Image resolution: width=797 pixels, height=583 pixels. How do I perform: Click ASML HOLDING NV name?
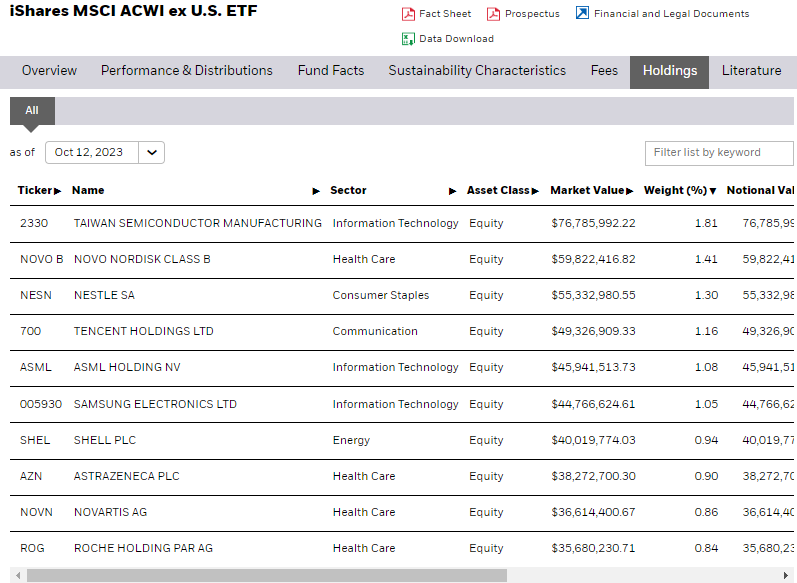[x=127, y=367]
